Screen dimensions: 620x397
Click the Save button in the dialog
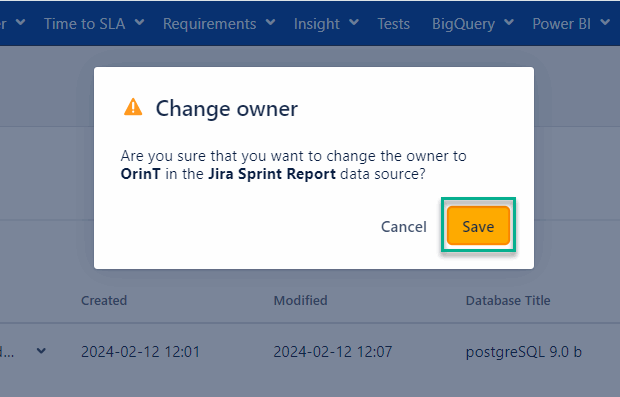(x=478, y=225)
